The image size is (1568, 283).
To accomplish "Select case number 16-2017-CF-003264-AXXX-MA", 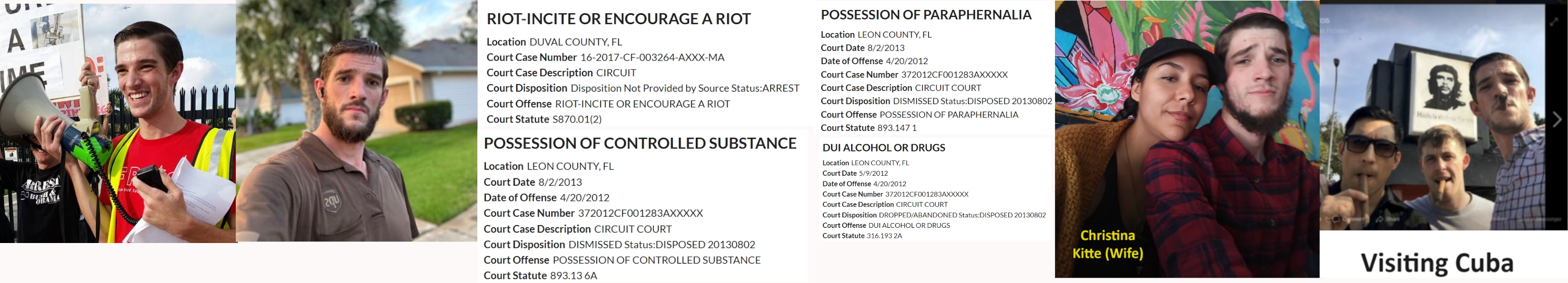I will [x=652, y=57].
